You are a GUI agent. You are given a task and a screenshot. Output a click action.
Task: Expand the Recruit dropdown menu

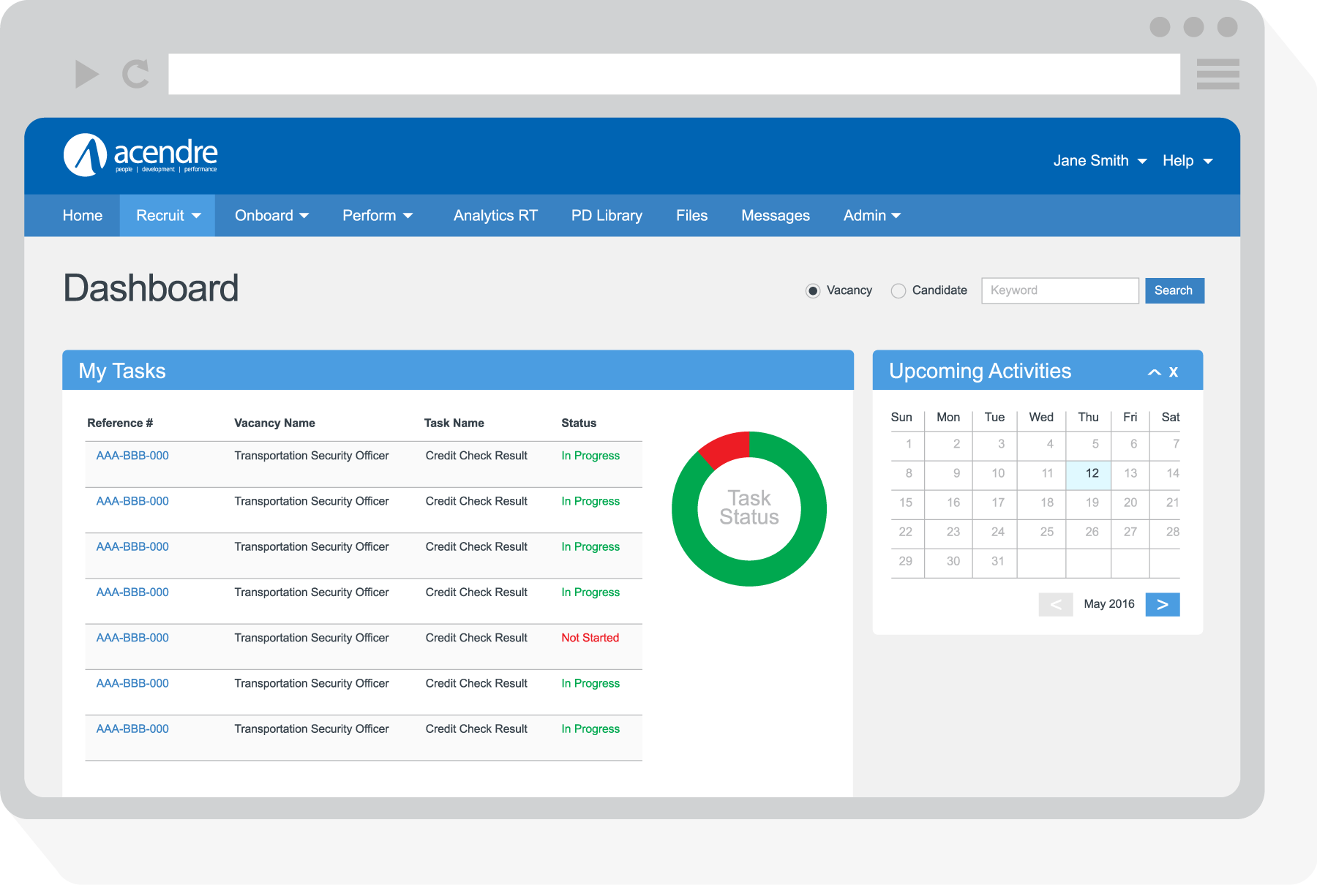[168, 216]
